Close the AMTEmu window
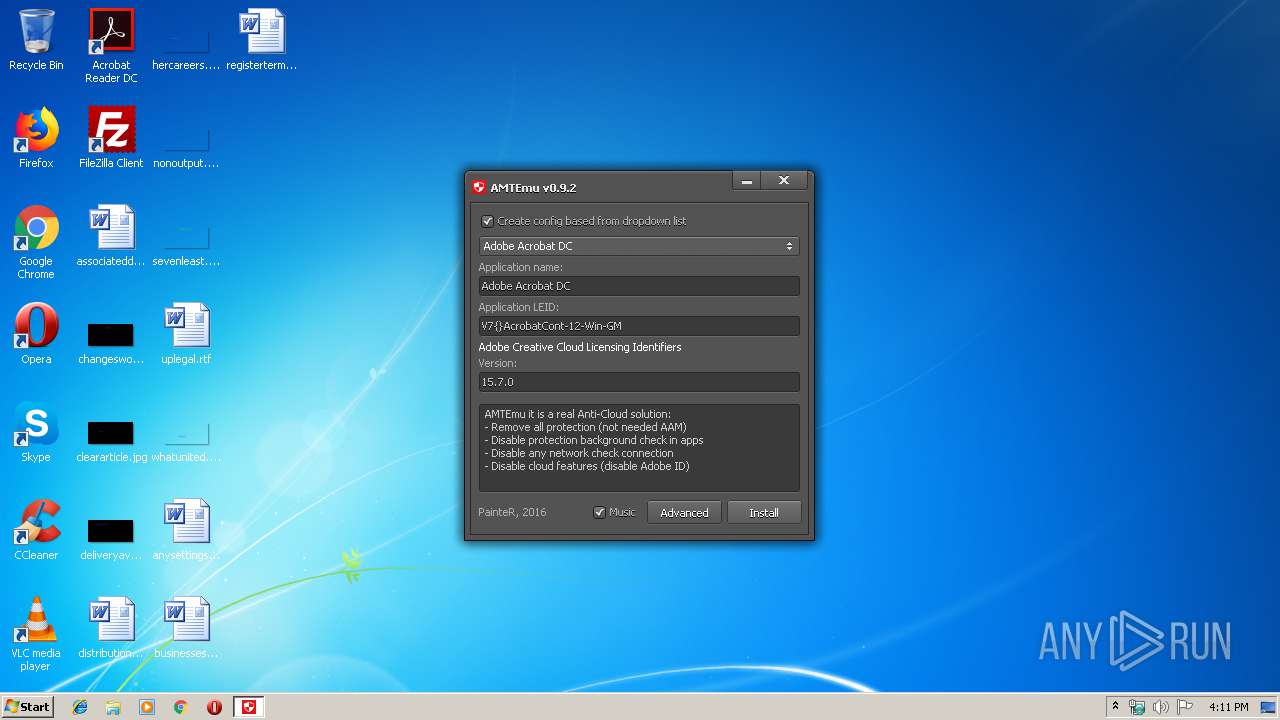This screenshot has width=1280, height=720. point(784,181)
